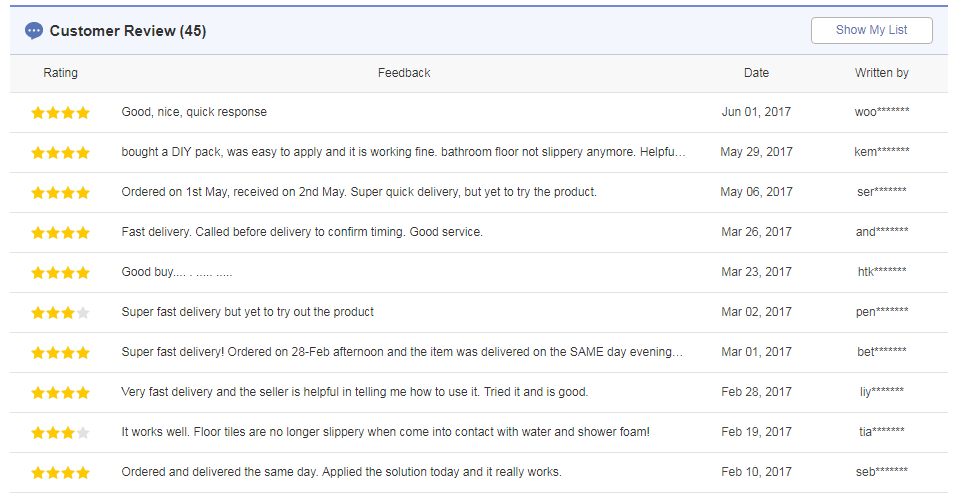The image size is (958, 499).
Task: Open the truncated 28-Feb delivery review
Action: tap(402, 352)
